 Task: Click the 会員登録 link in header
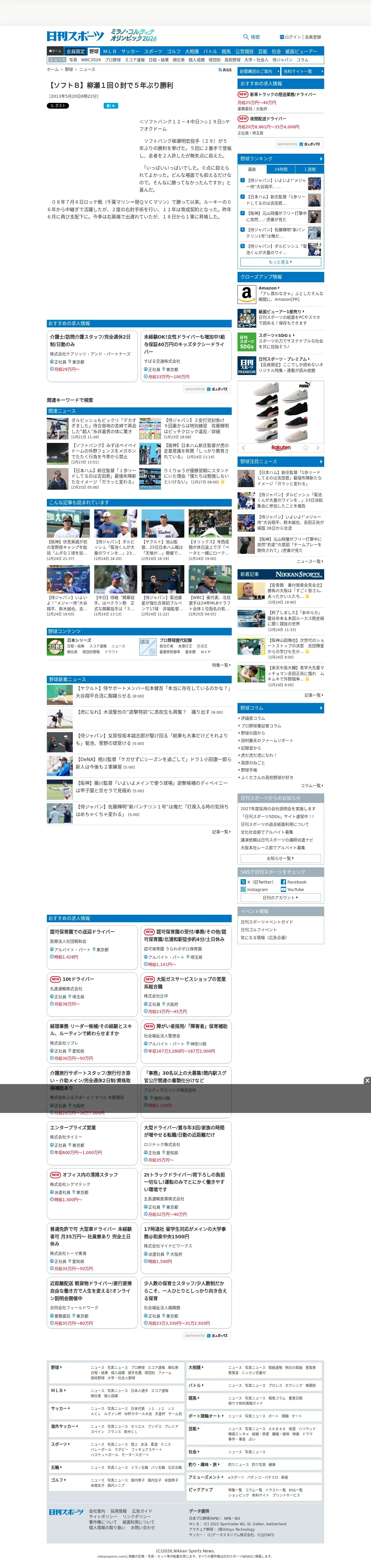313,37
